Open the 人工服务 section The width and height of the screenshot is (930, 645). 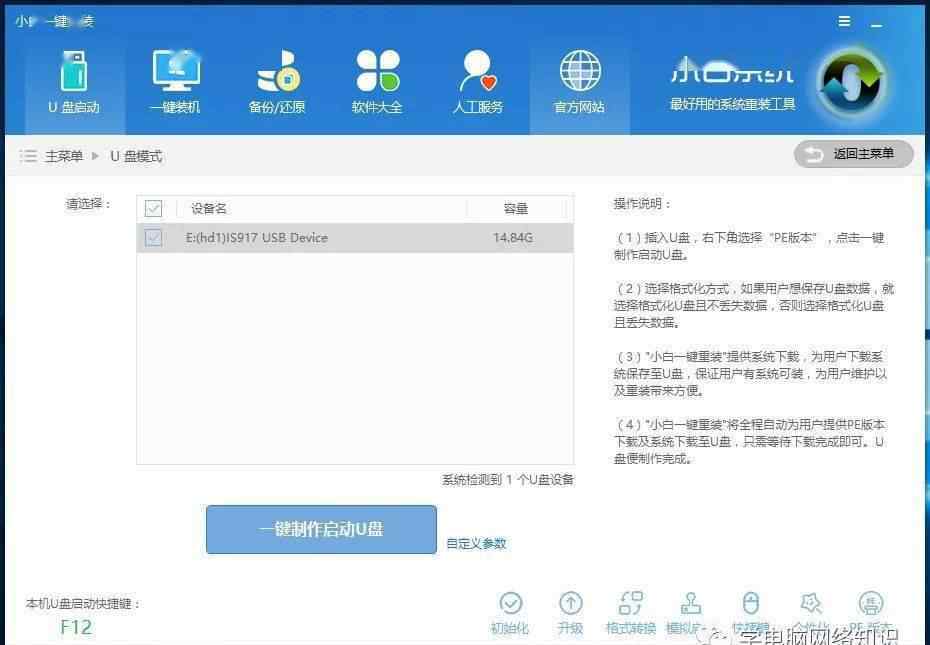coord(478,82)
